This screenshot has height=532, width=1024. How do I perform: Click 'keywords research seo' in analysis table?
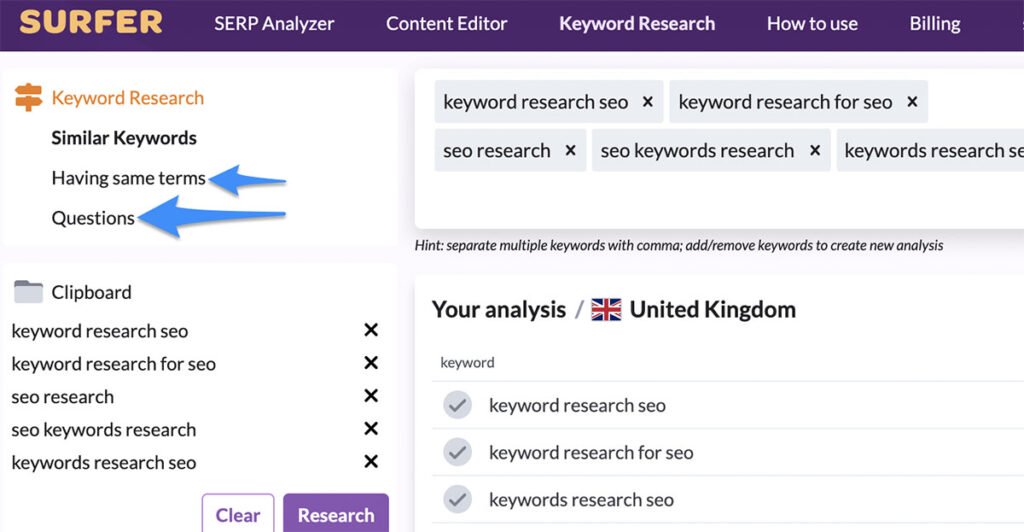tap(581, 500)
